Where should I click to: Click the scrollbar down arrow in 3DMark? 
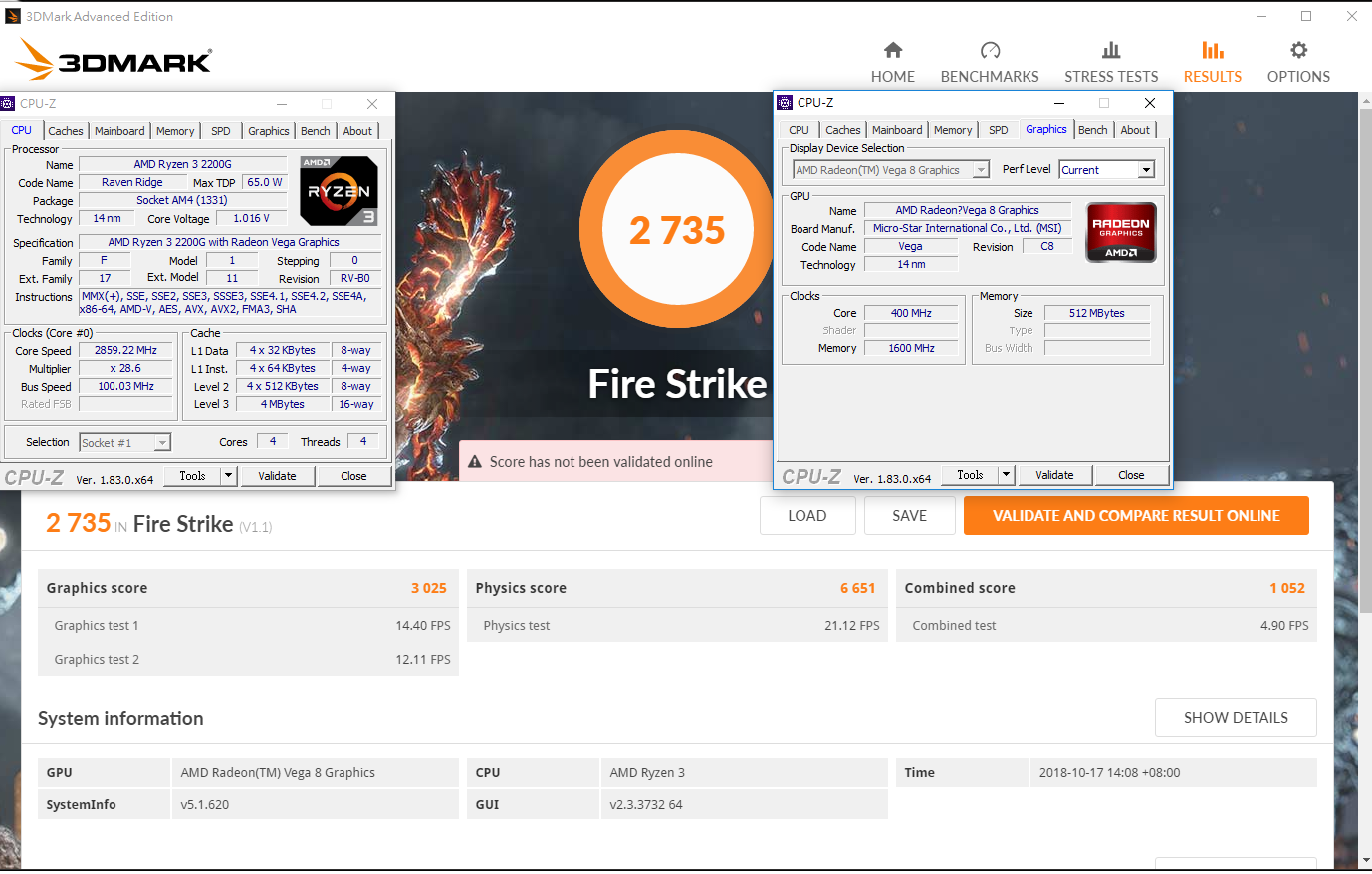click(1364, 860)
